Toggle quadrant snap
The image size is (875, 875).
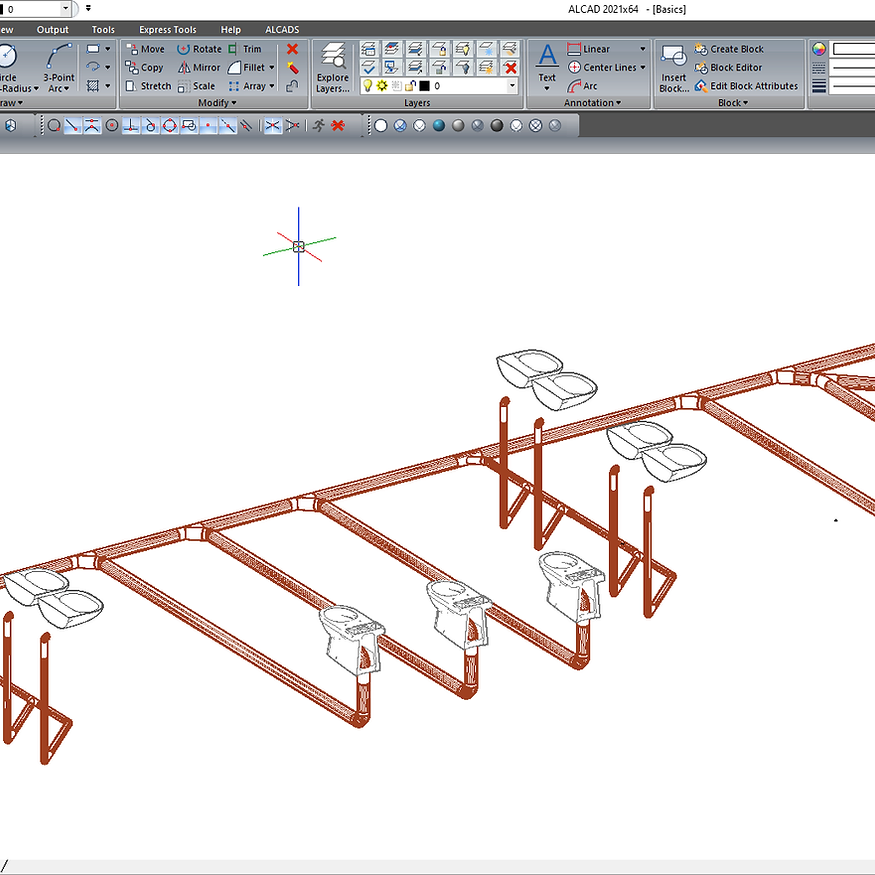[x=170, y=126]
